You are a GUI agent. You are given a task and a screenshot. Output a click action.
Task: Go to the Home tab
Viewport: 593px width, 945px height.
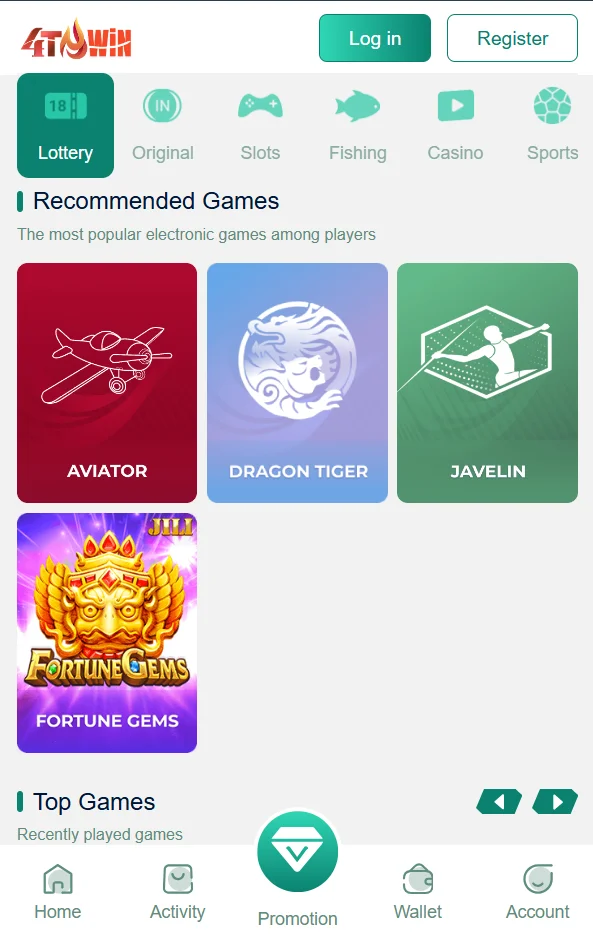(58, 892)
